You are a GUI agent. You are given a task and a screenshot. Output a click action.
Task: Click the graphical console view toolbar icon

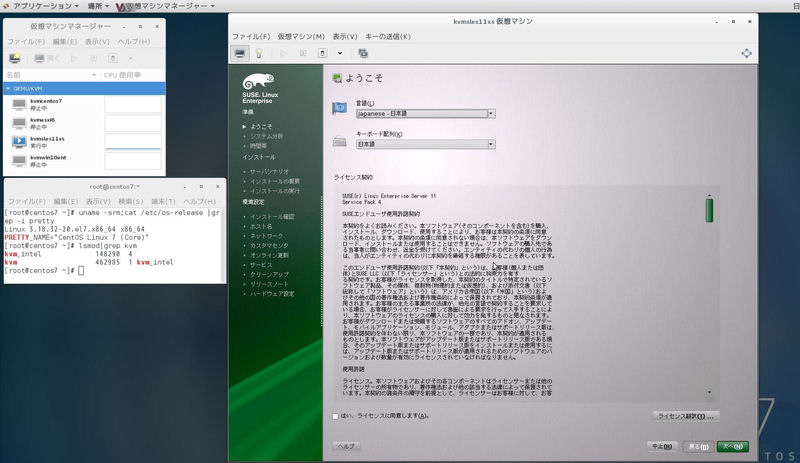240,53
